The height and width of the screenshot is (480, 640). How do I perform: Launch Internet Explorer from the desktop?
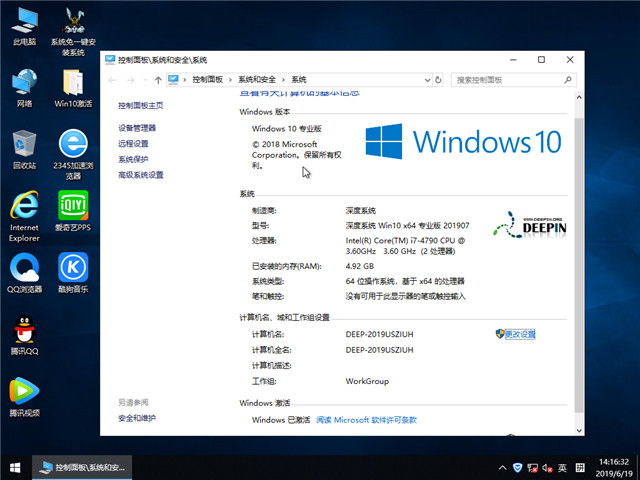[x=24, y=216]
